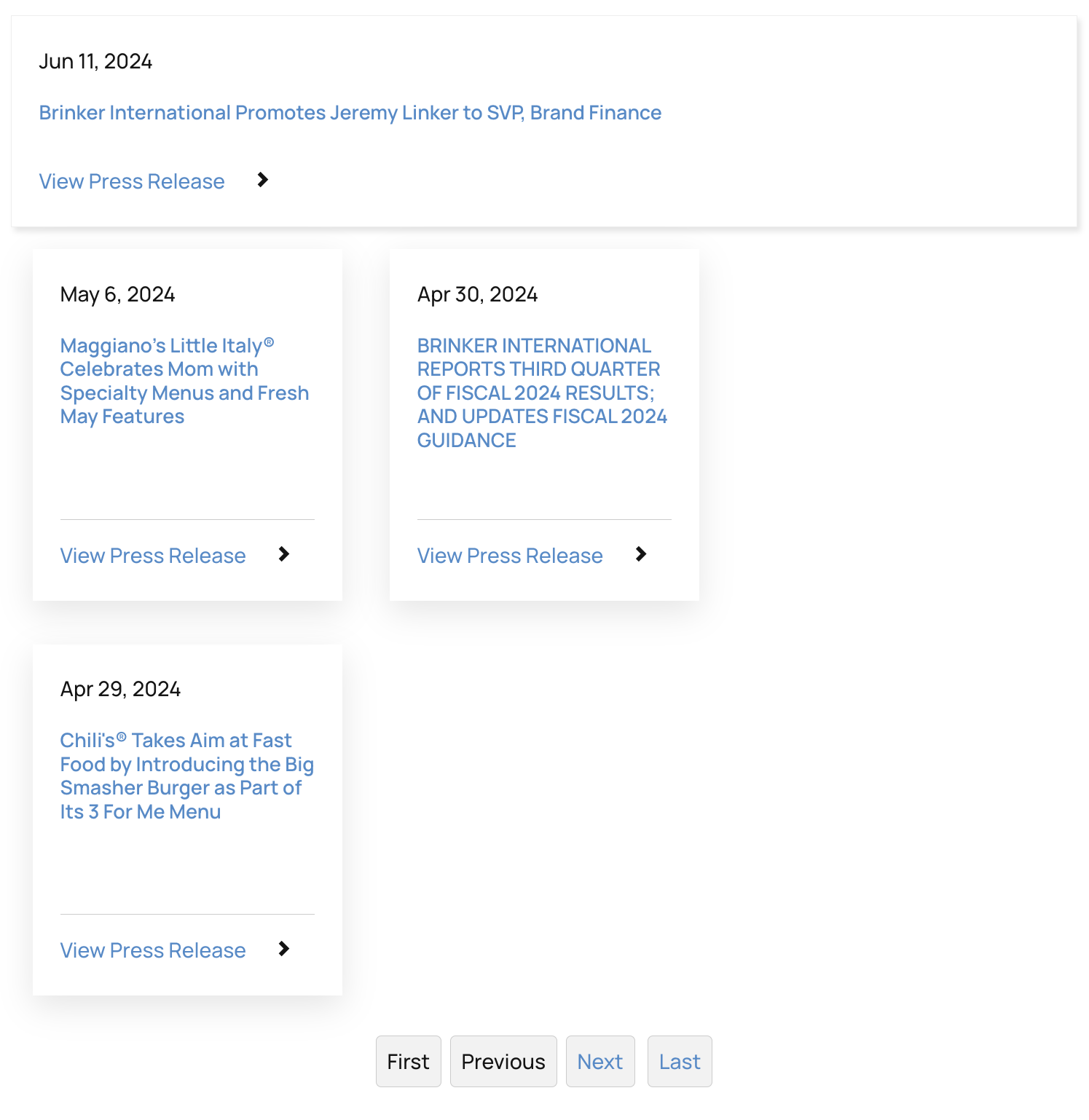Viewport: 1089px width, 1120px height.
Task: Go to First page of results
Action: [x=408, y=1062]
